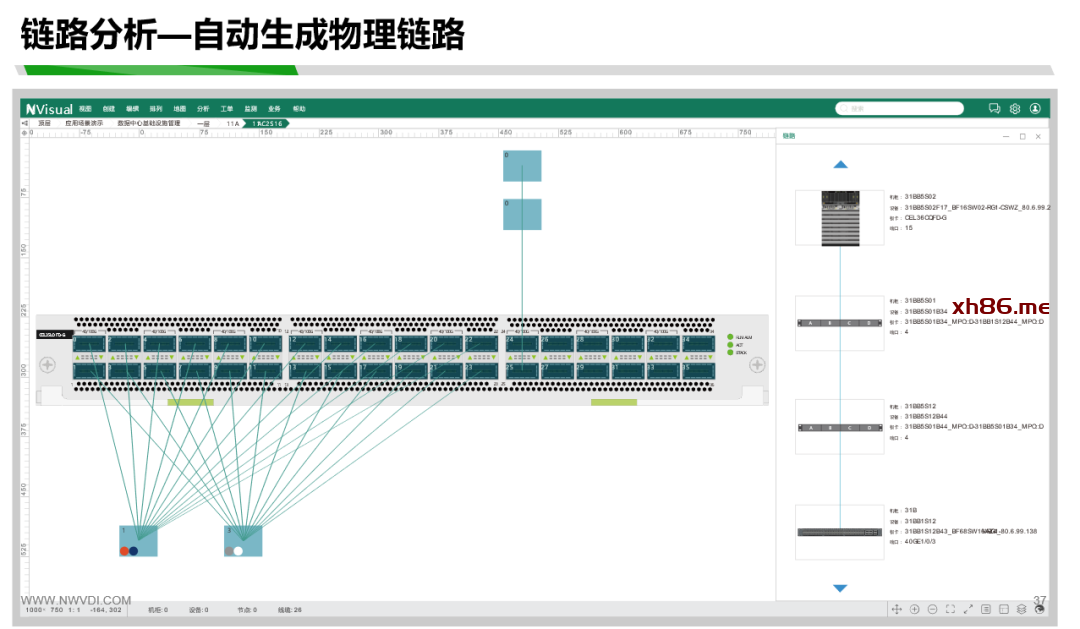1080x629 pixels.
Task: Open the chat messages icon
Action: [994, 108]
